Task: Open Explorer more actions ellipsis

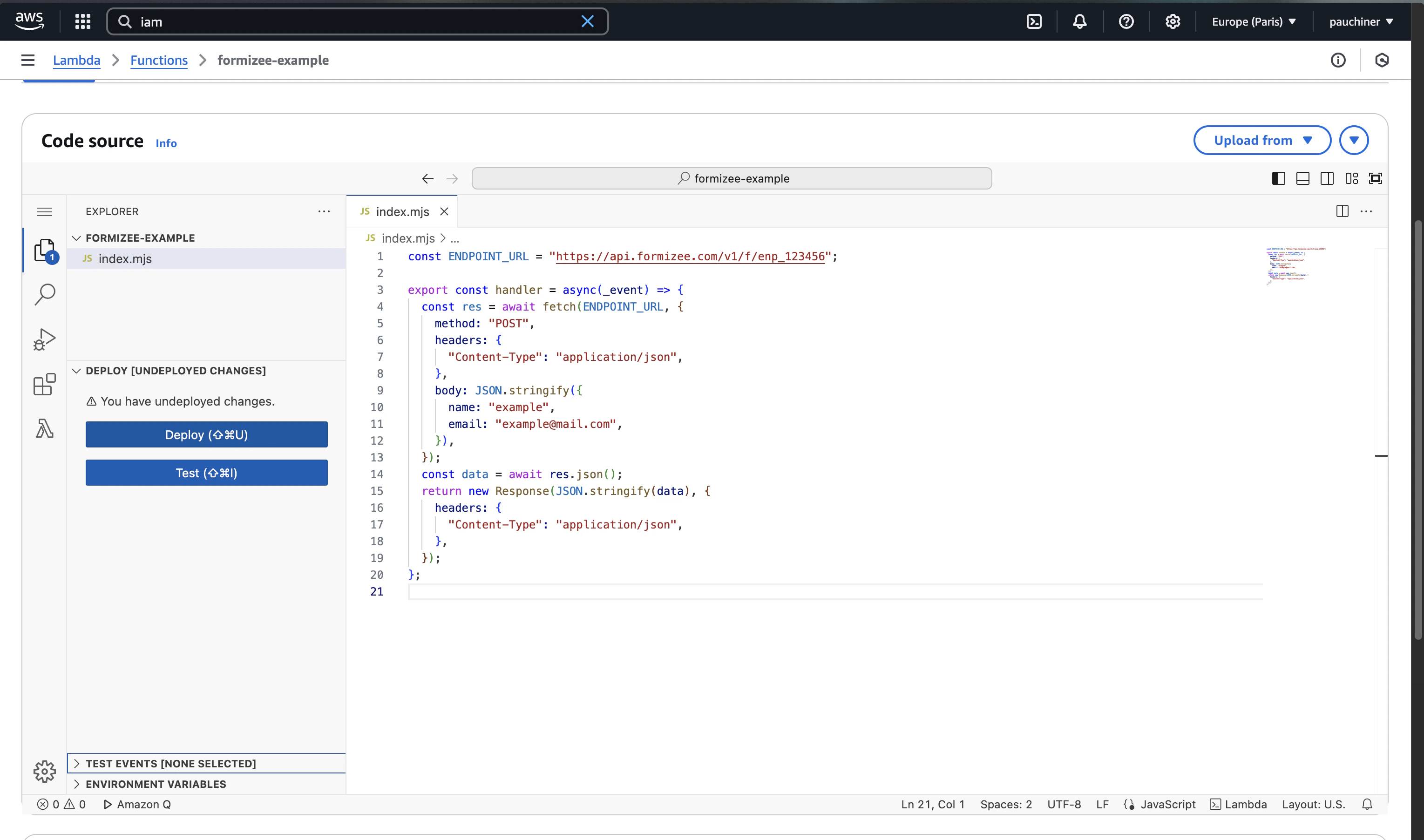Action: (324, 212)
